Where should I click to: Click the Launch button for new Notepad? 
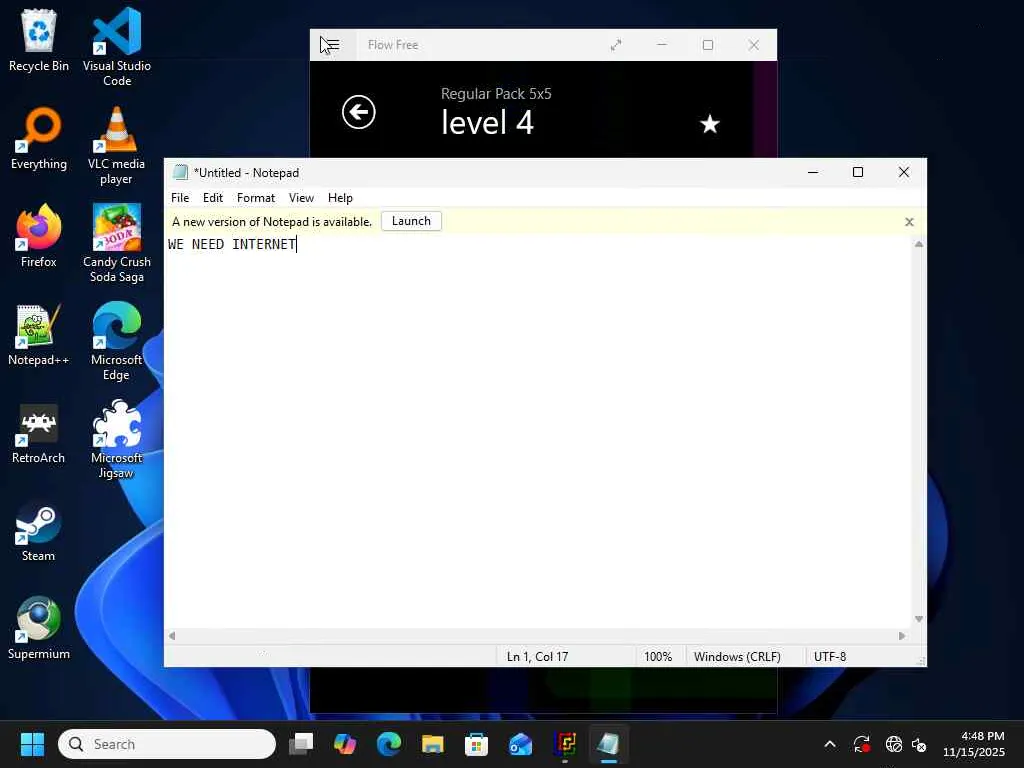coord(411,221)
